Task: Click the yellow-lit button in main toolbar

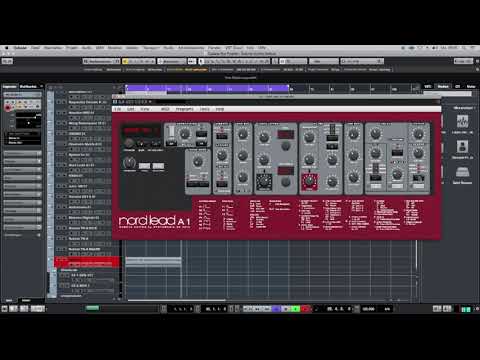Action: click(x=125, y=61)
